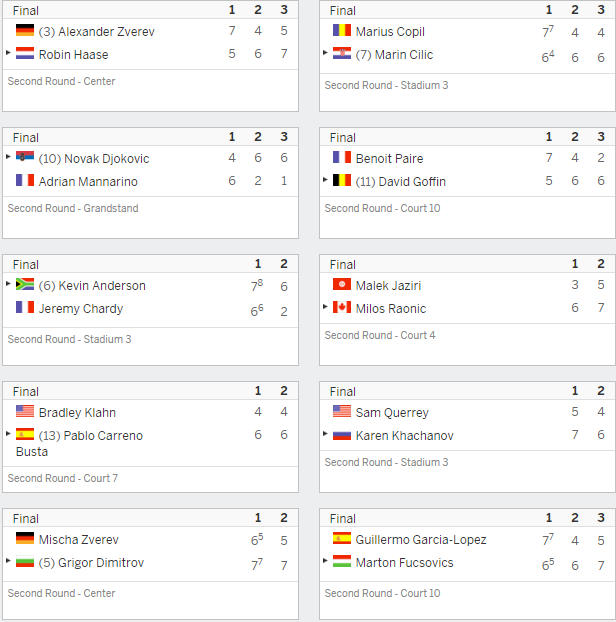The image size is (616, 622).
Task: Click the German flag beside Alexander Zverev
Action: pyautogui.click(x=25, y=31)
